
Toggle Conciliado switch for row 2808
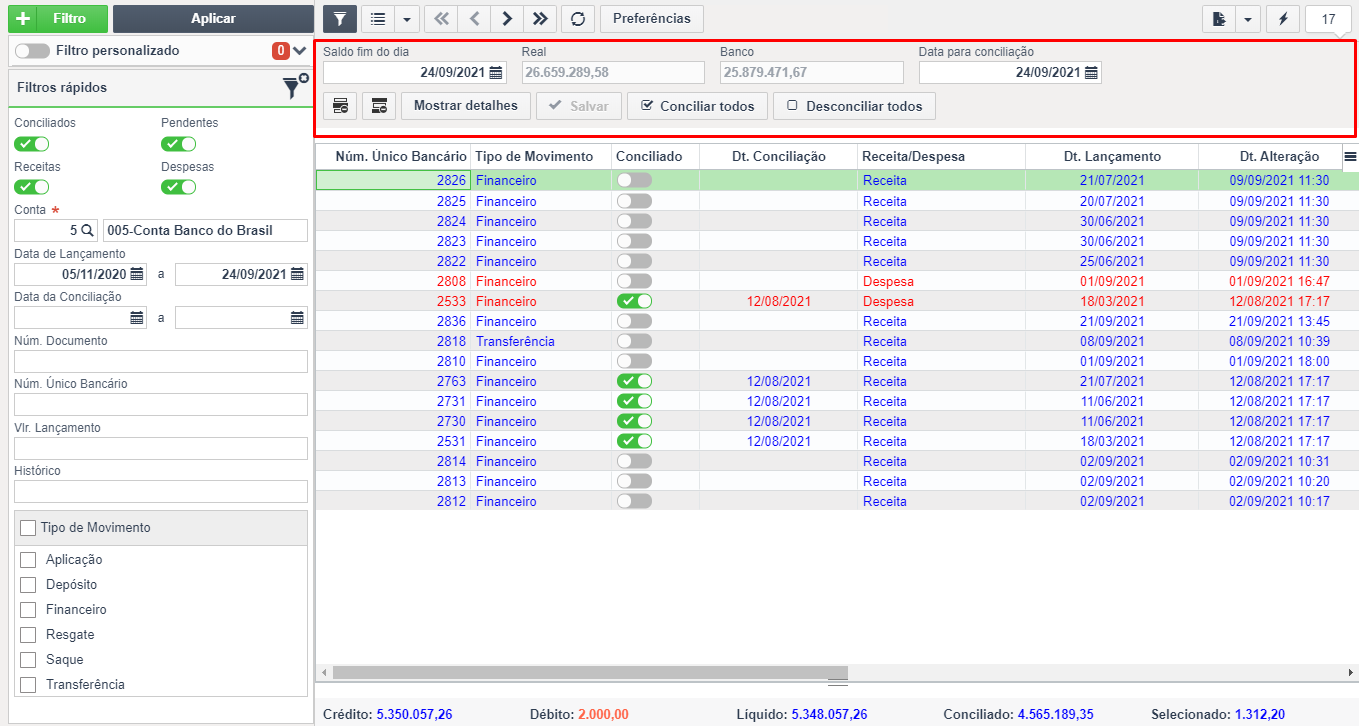tap(634, 280)
